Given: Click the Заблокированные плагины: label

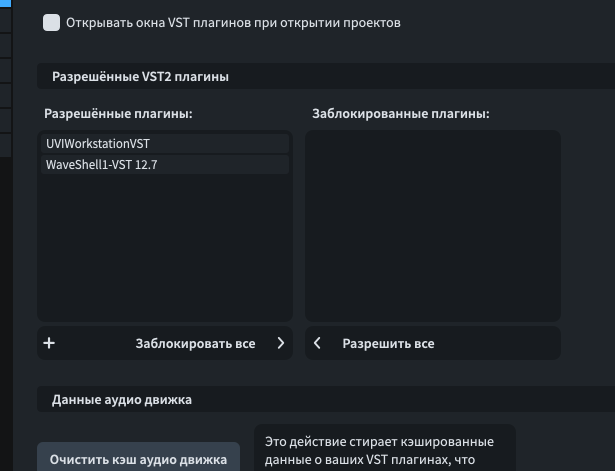Looking at the screenshot, I should (x=401, y=114).
